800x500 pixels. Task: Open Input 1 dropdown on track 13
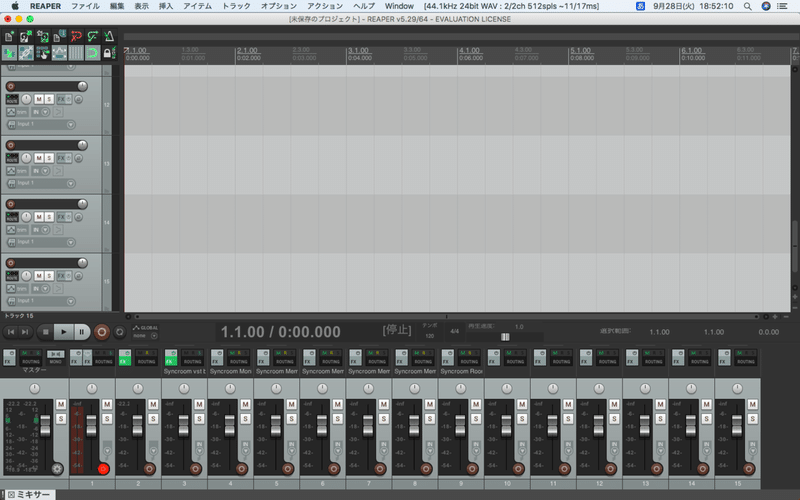(71, 183)
